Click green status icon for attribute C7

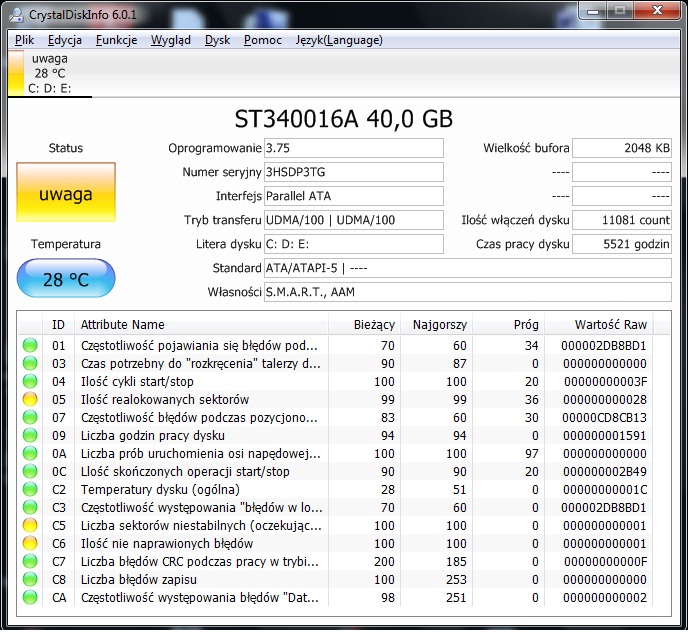pyautogui.click(x=30, y=561)
